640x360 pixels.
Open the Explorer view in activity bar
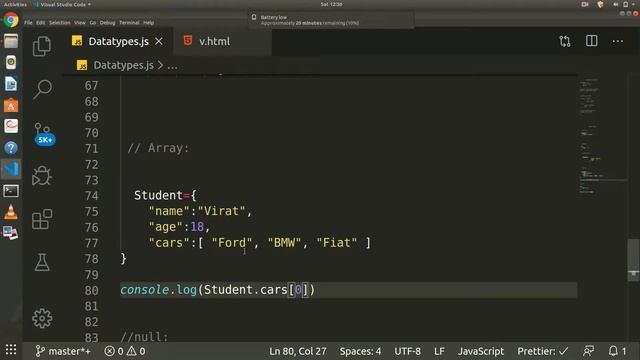point(42,46)
